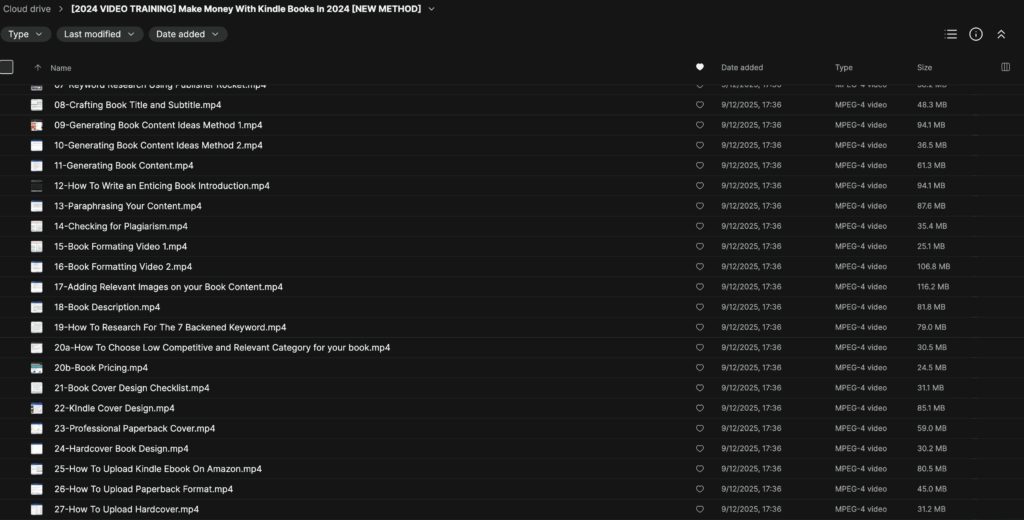1024x520 pixels.
Task: Expand folder name chevron in breadcrumb
Action: [x=431, y=9]
